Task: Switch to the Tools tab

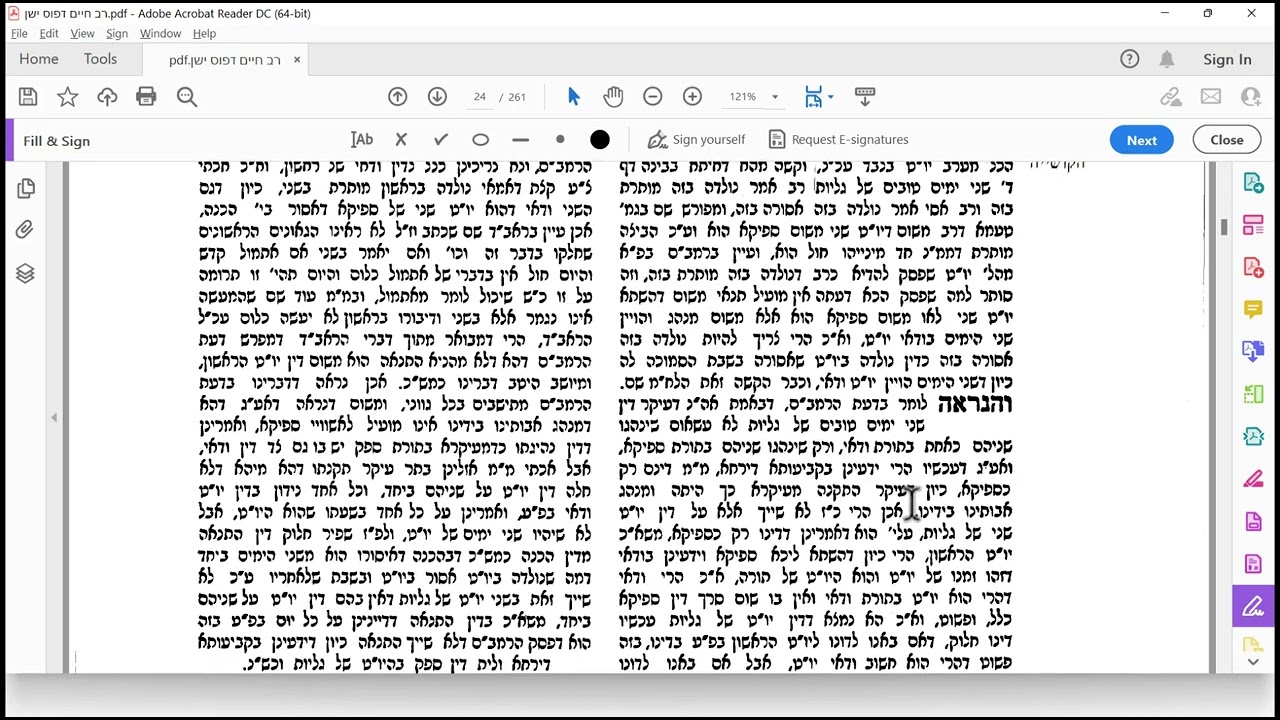Action: click(100, 60)
